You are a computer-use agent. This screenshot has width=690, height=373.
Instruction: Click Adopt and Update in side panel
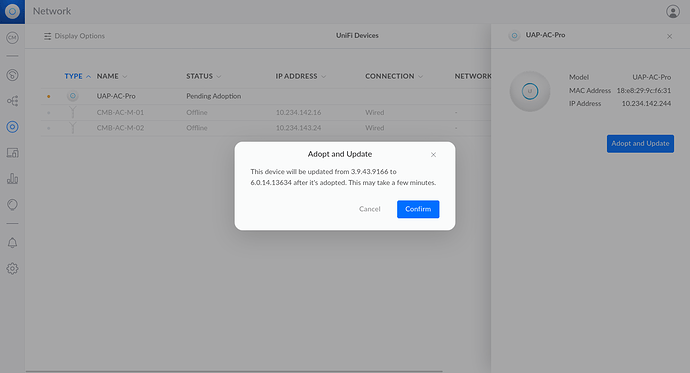pyautogui.click(x=640, y=144)
